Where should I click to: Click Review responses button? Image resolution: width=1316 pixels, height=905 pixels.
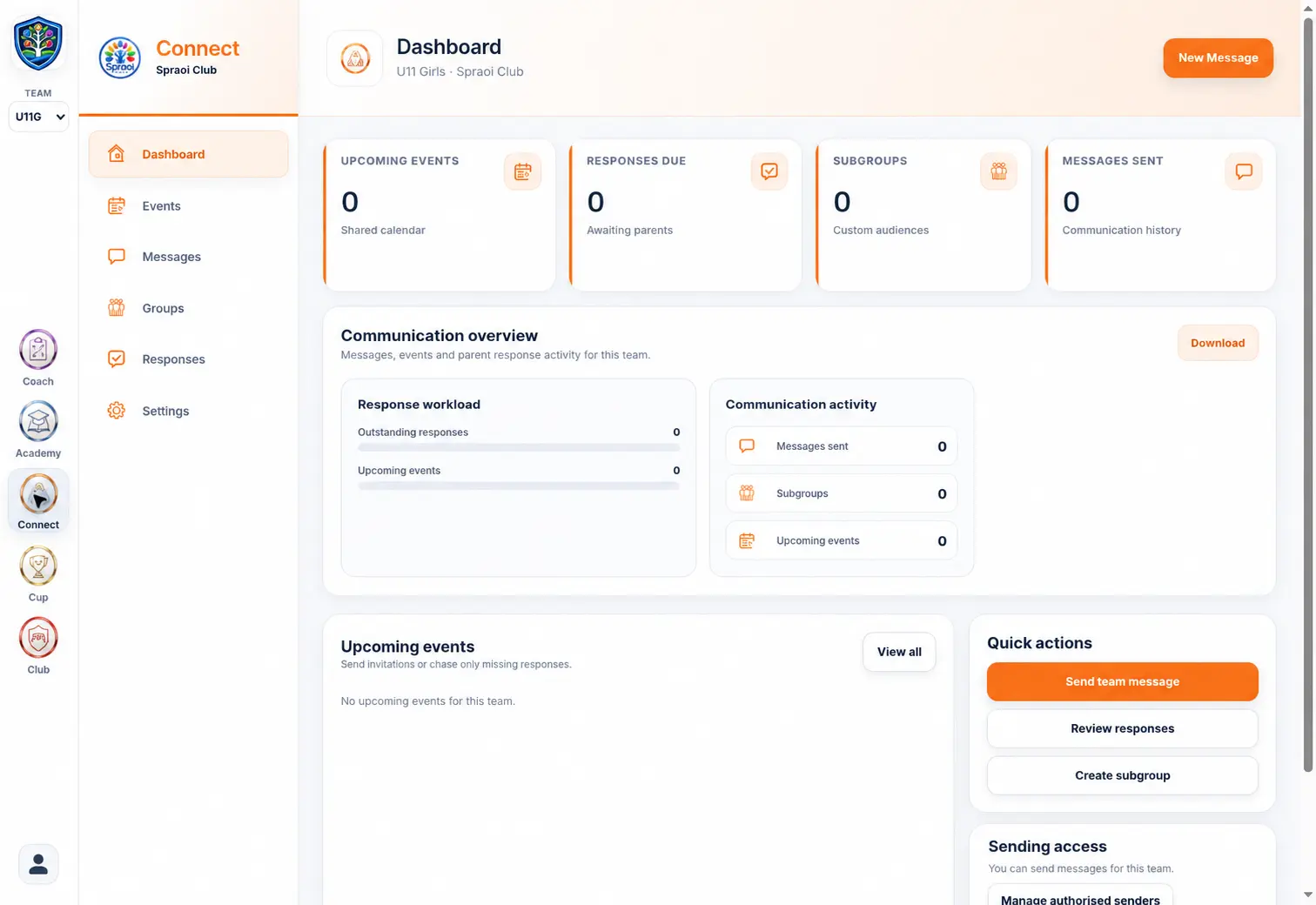tap(1122, 728)
